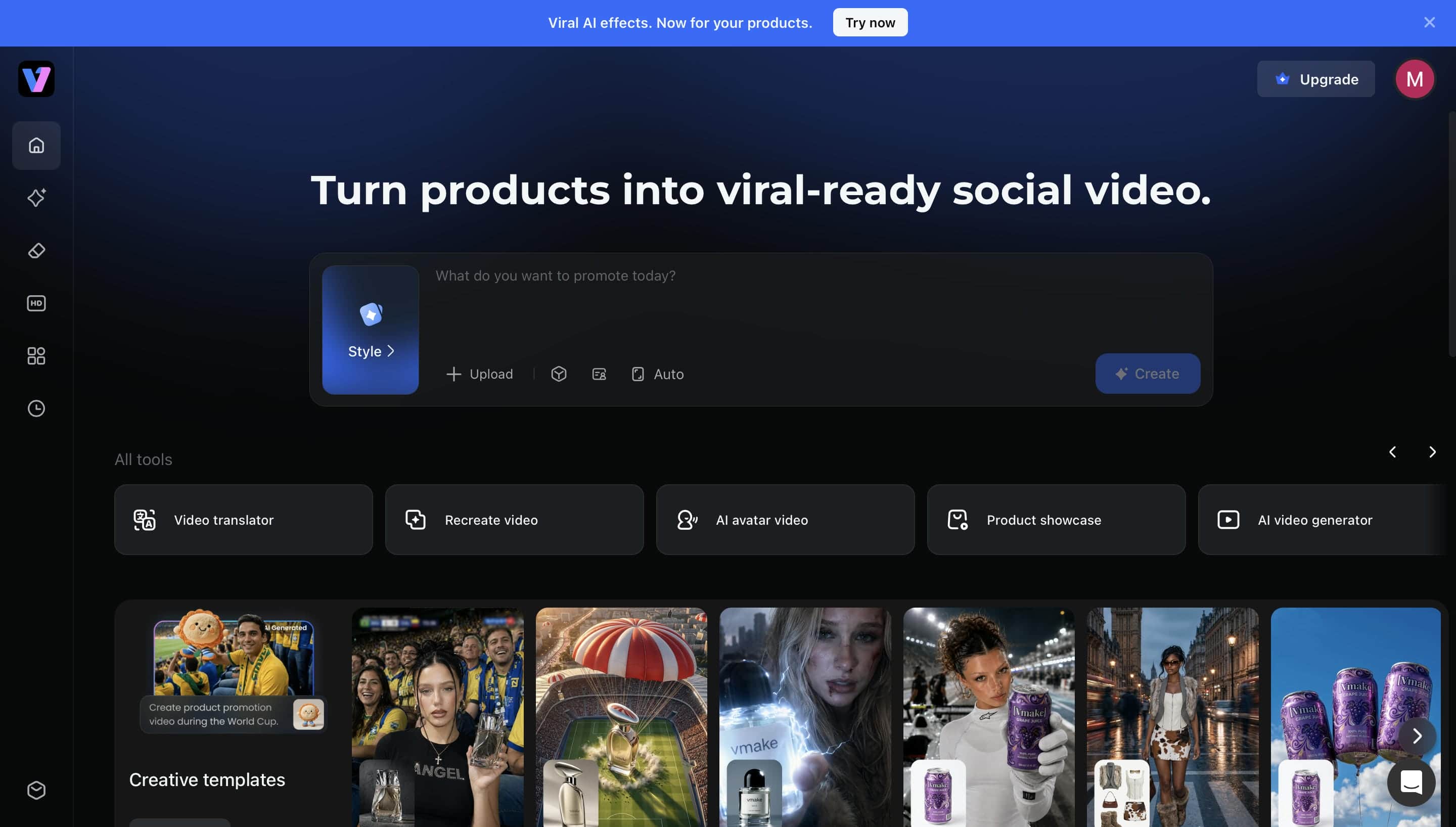Click the Product showcase bag icon
Screen dimensions: 1456x827
pyautogui.click(x=958, y=520)
